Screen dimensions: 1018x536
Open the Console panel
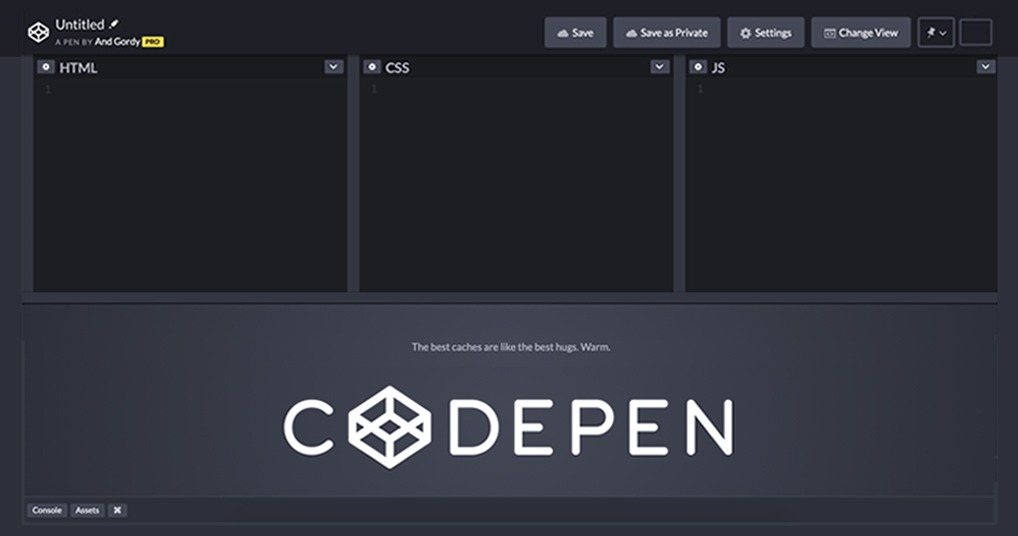coord(47,510)
